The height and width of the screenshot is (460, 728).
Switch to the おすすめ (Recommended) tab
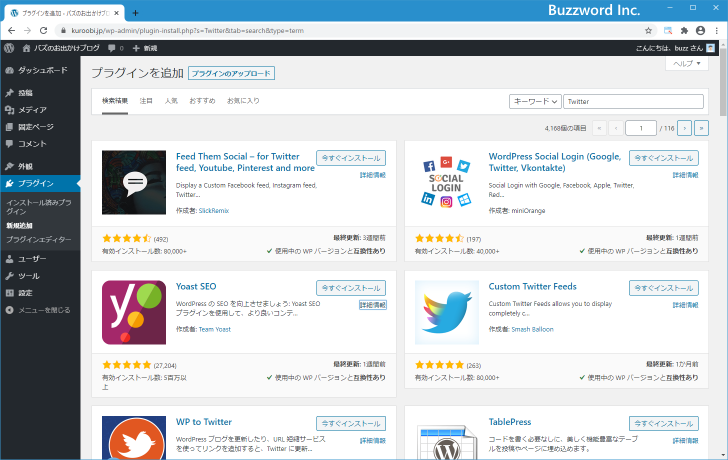[201, 101]
